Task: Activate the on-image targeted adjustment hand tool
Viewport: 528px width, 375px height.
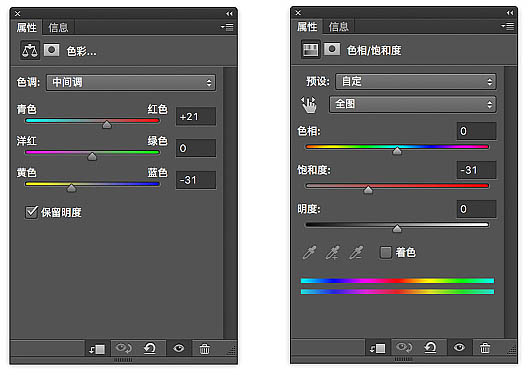Action: (309, 105)
